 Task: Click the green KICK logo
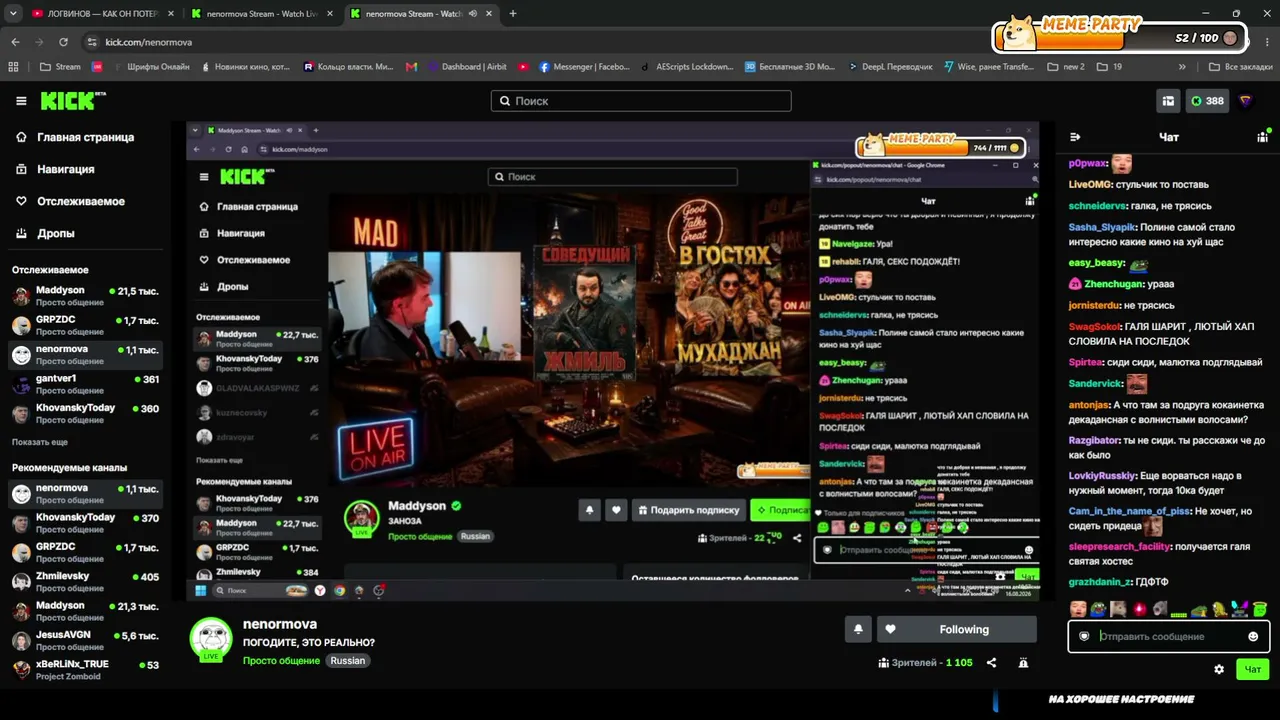tap(73, 101)
